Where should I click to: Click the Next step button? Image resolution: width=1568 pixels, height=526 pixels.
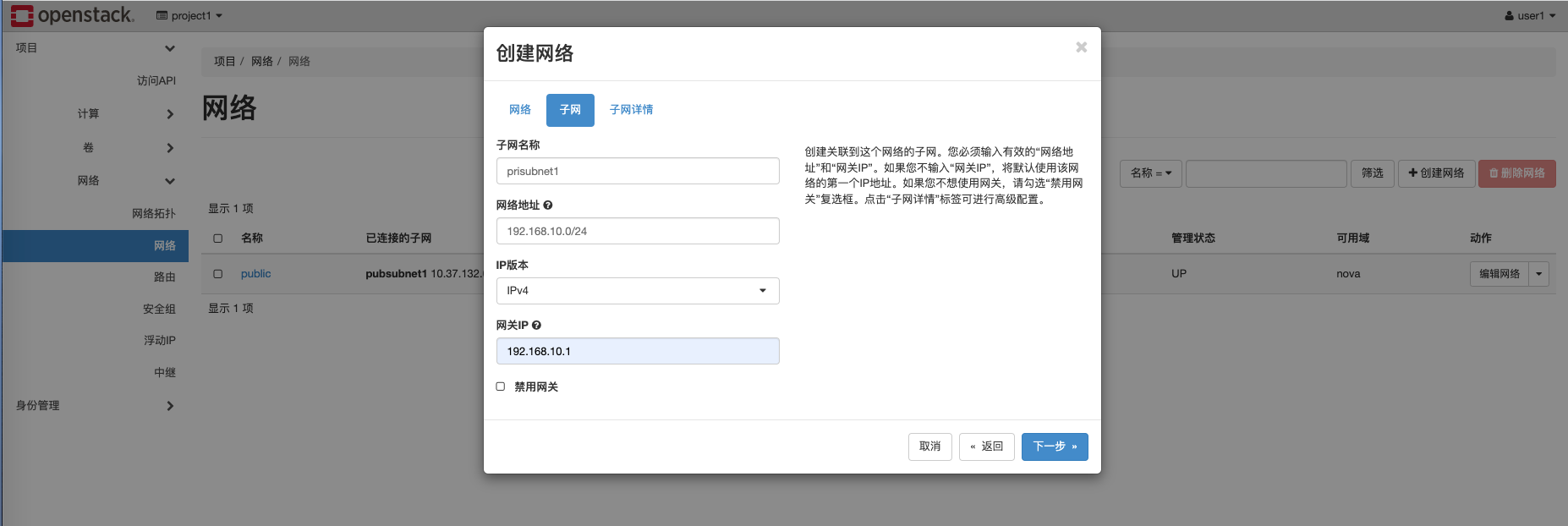tap(1054, 447)
